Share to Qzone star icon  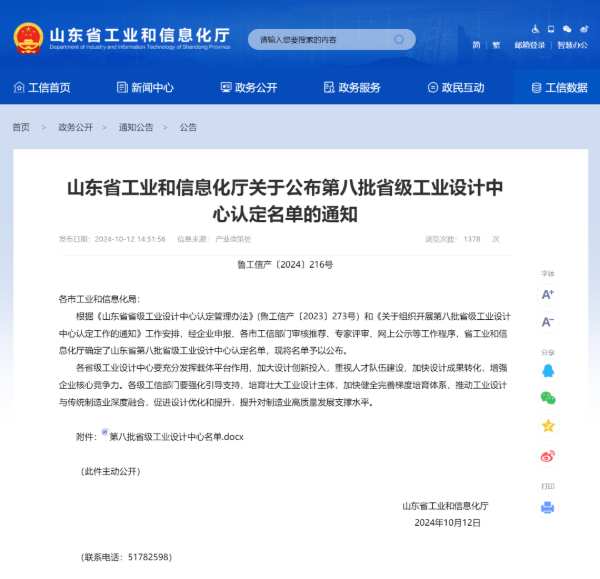tap(548, 425)
